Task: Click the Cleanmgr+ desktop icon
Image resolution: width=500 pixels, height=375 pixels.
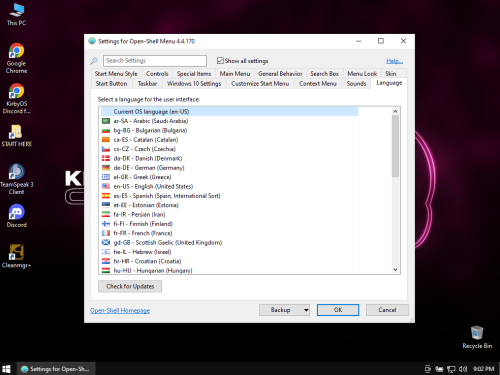Action: pyautogui.click(x=16, y=256)
